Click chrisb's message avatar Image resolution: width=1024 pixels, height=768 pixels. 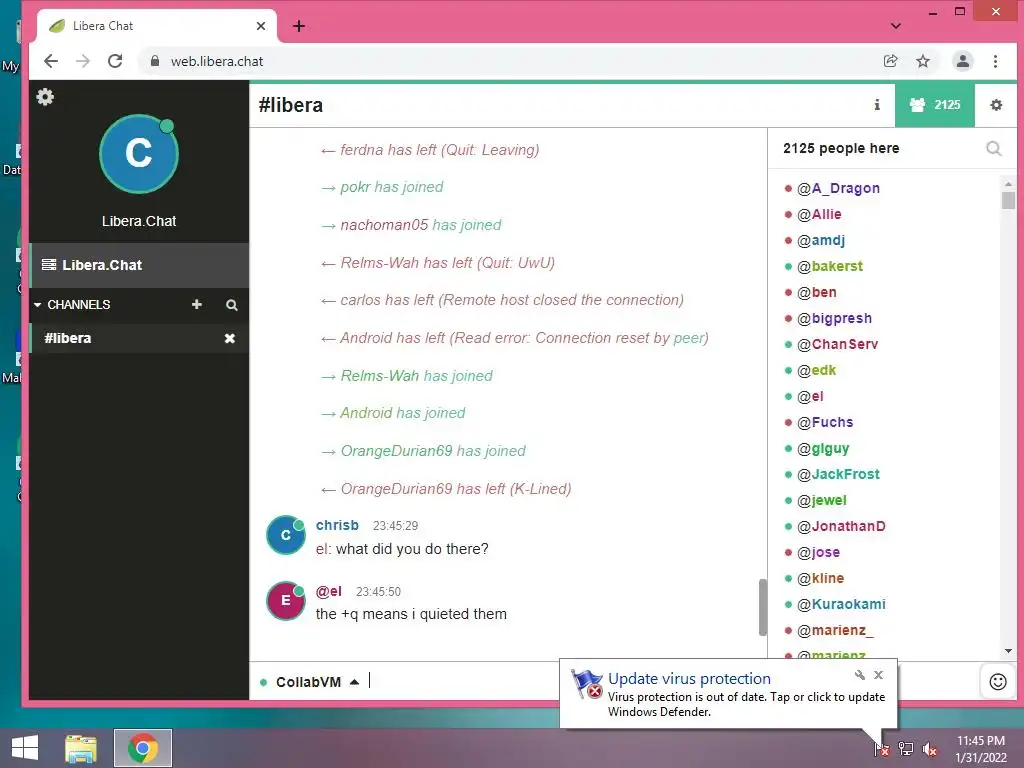(285, 535)
